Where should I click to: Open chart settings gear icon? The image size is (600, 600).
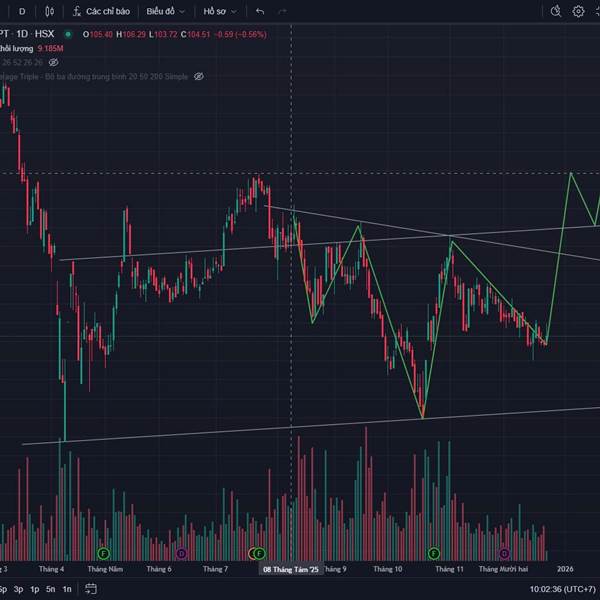coord(578,11)
